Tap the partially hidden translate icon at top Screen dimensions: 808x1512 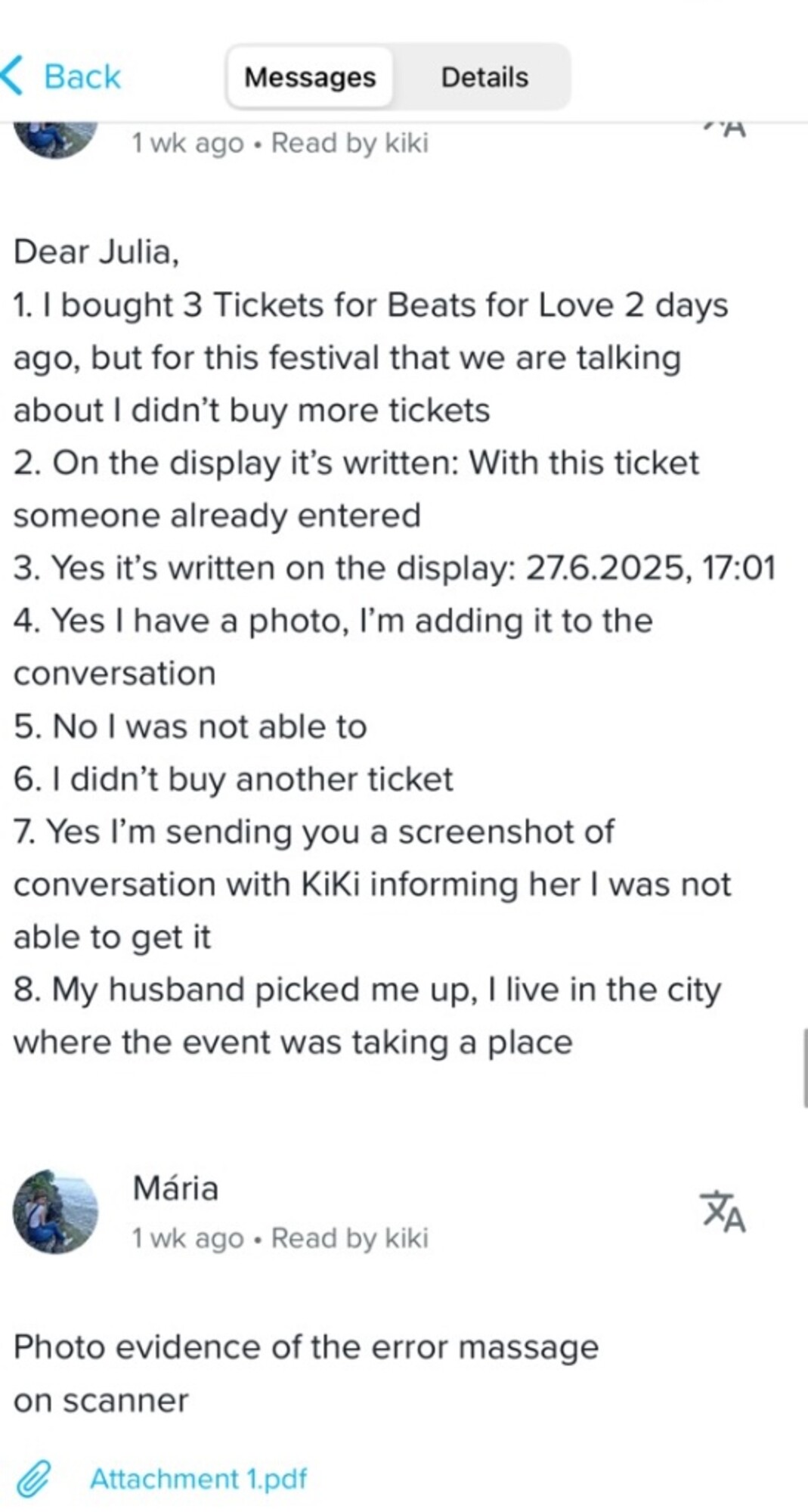726,130
